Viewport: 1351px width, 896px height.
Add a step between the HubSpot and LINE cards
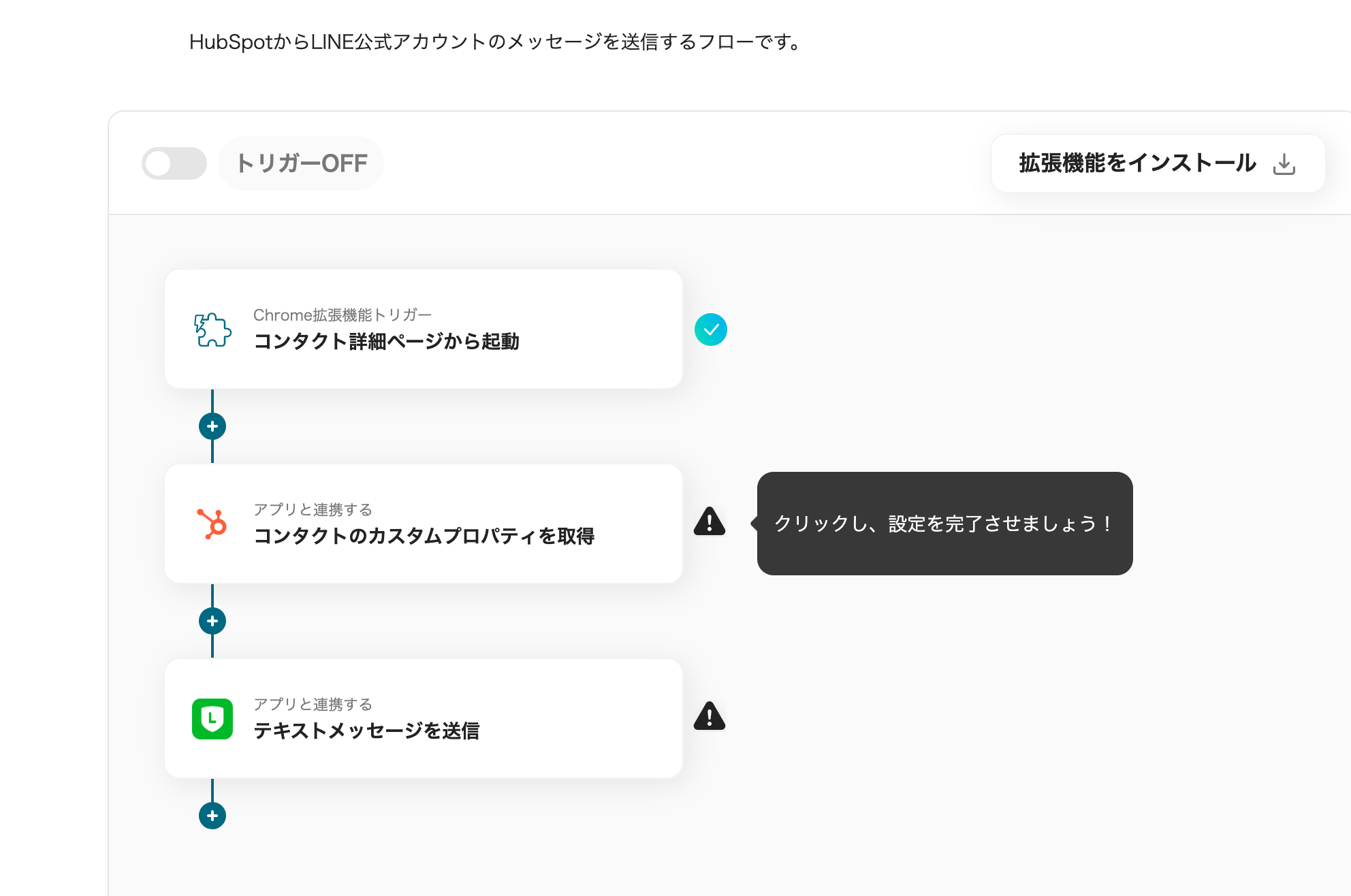pos(212,621)
